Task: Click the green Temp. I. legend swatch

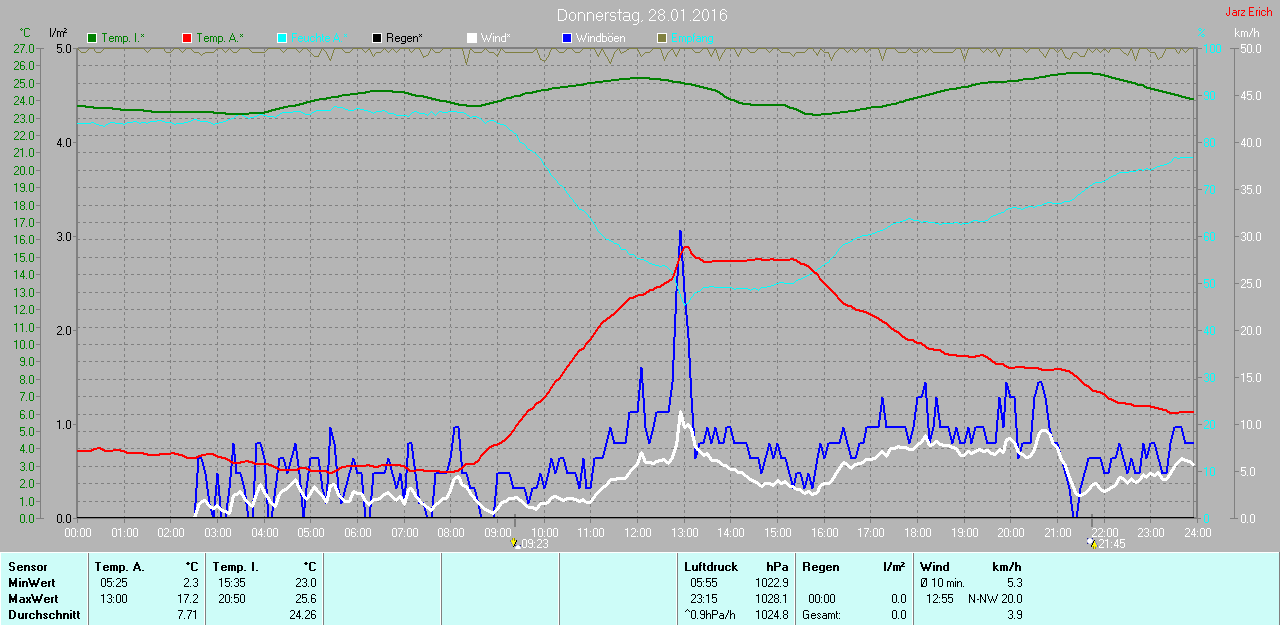Action: click(93, 38)
